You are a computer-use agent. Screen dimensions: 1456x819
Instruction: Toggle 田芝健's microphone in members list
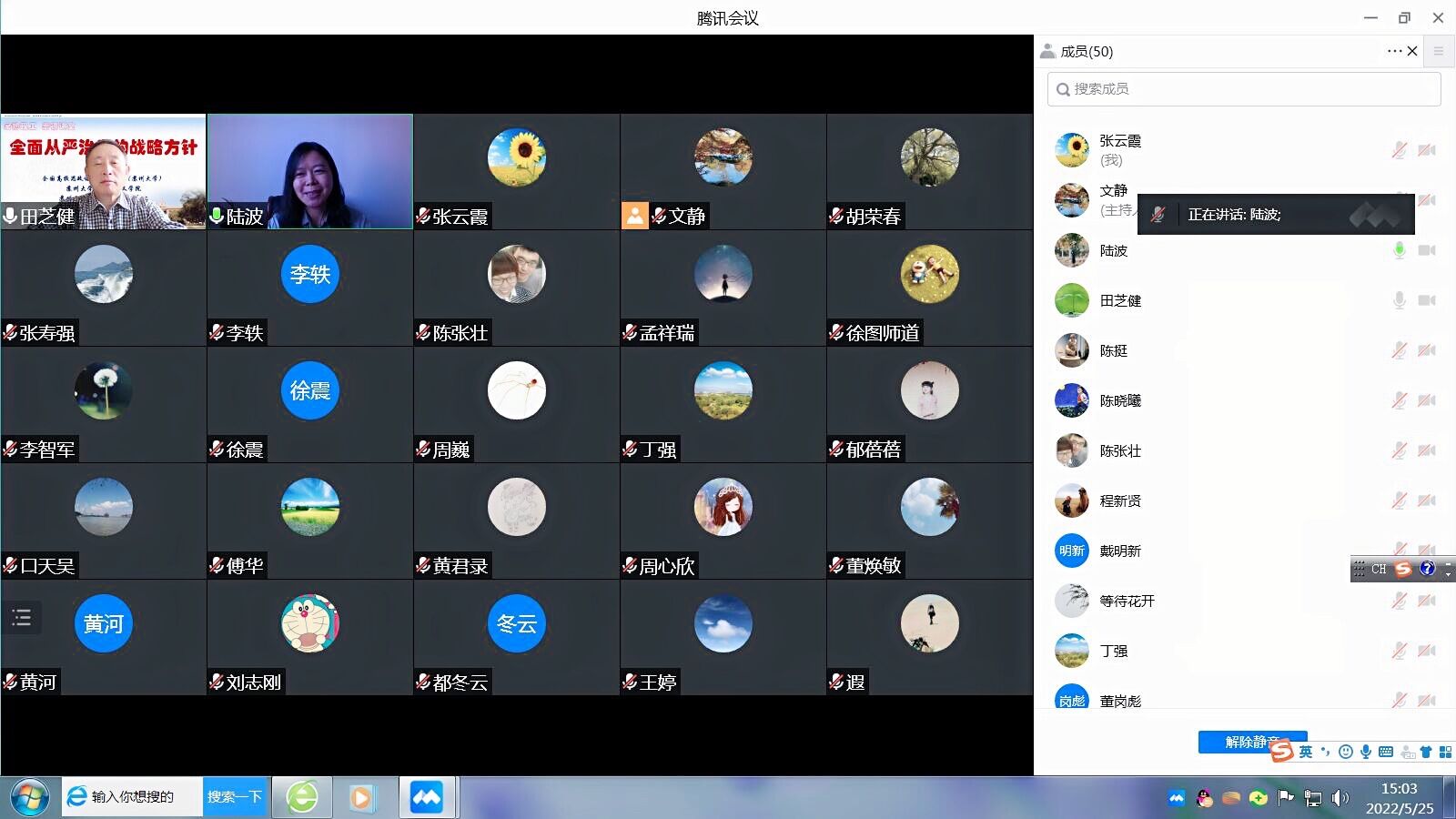pyautogui.click(x=1400, y=300)
